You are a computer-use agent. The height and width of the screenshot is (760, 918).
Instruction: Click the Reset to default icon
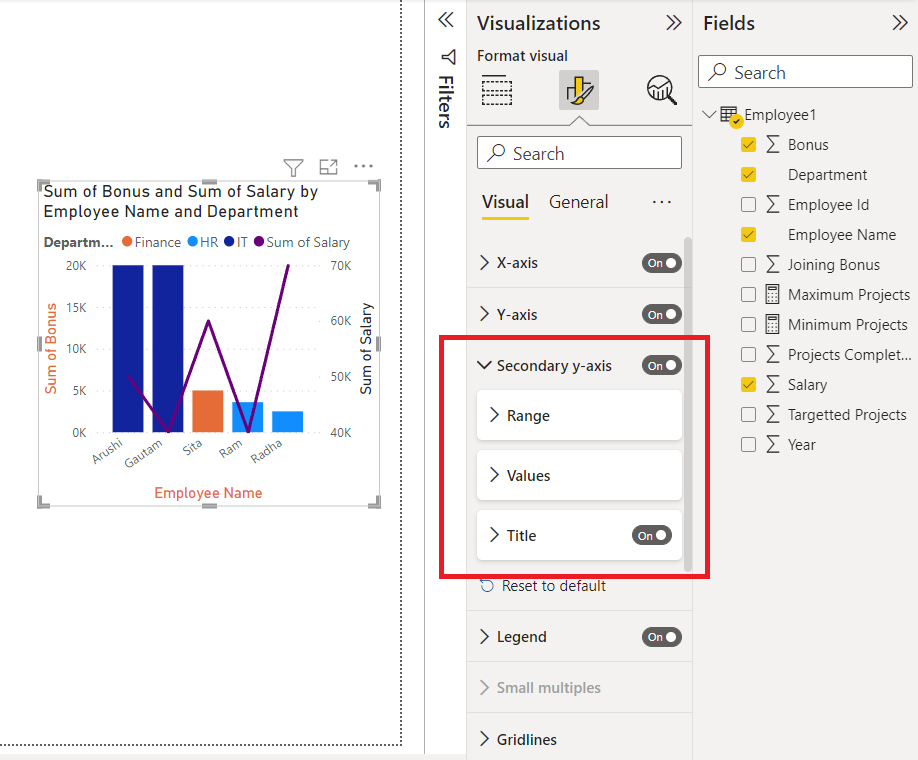(487, 586)
